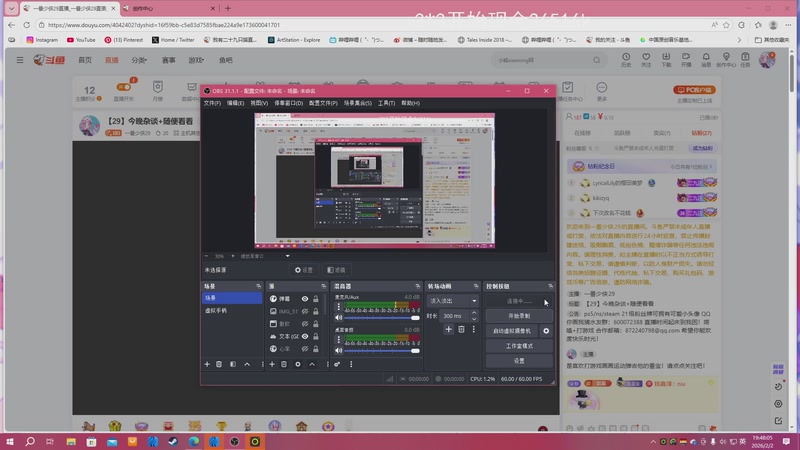Toggle lock on the 弹幕 source

(316, 299)
